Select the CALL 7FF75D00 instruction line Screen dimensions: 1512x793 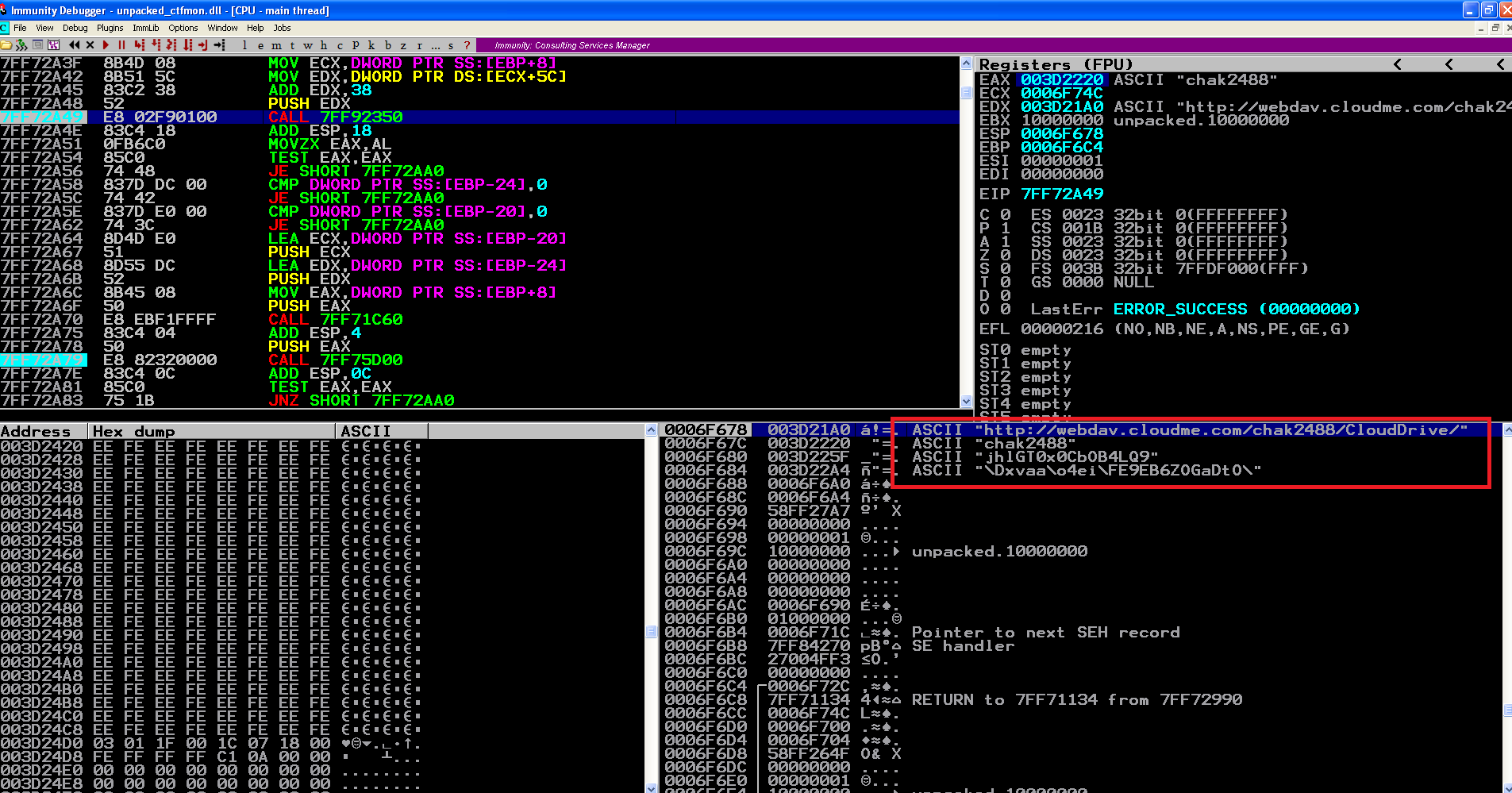pos(335,360)
